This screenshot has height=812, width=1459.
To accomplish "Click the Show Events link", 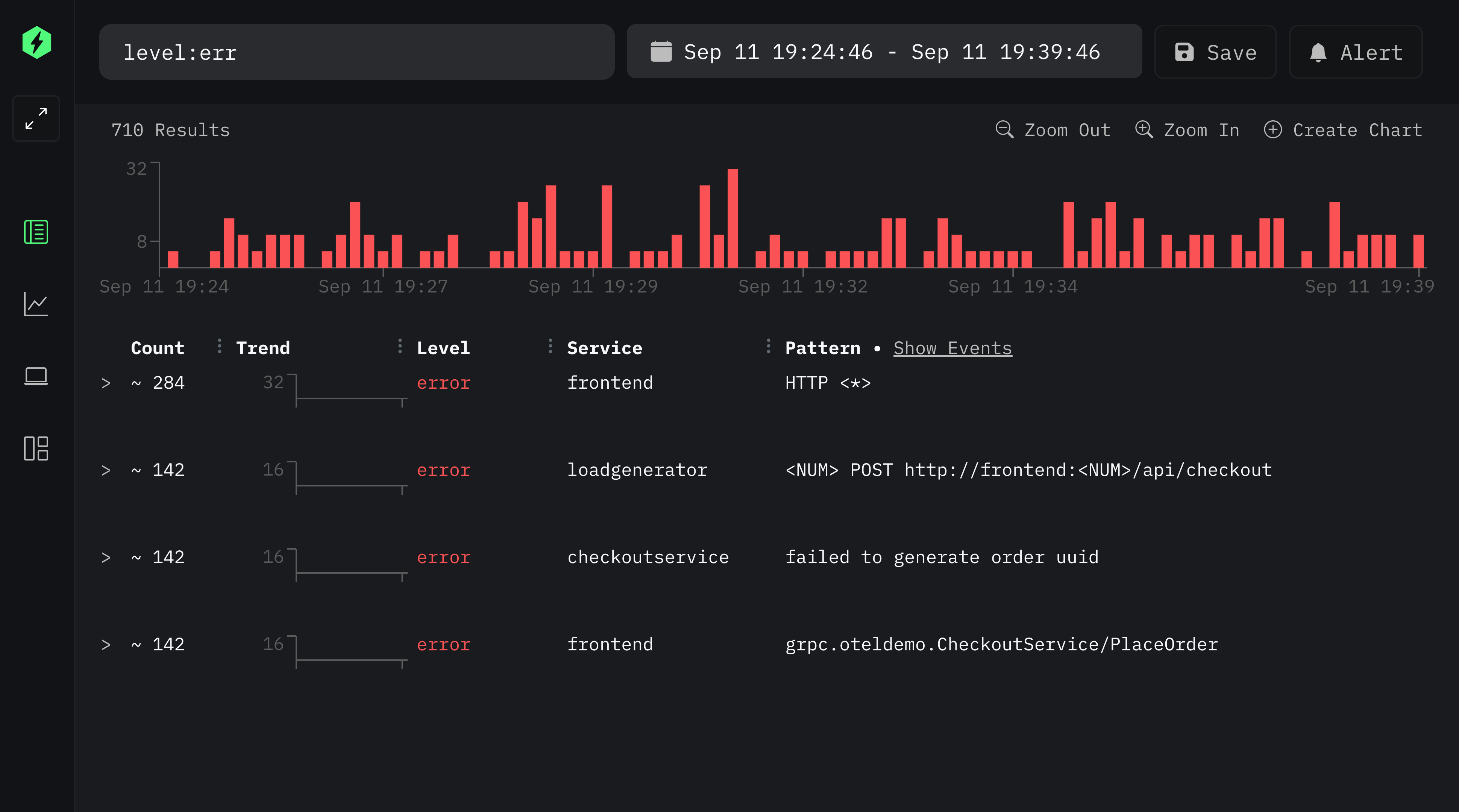I will 952,348.
